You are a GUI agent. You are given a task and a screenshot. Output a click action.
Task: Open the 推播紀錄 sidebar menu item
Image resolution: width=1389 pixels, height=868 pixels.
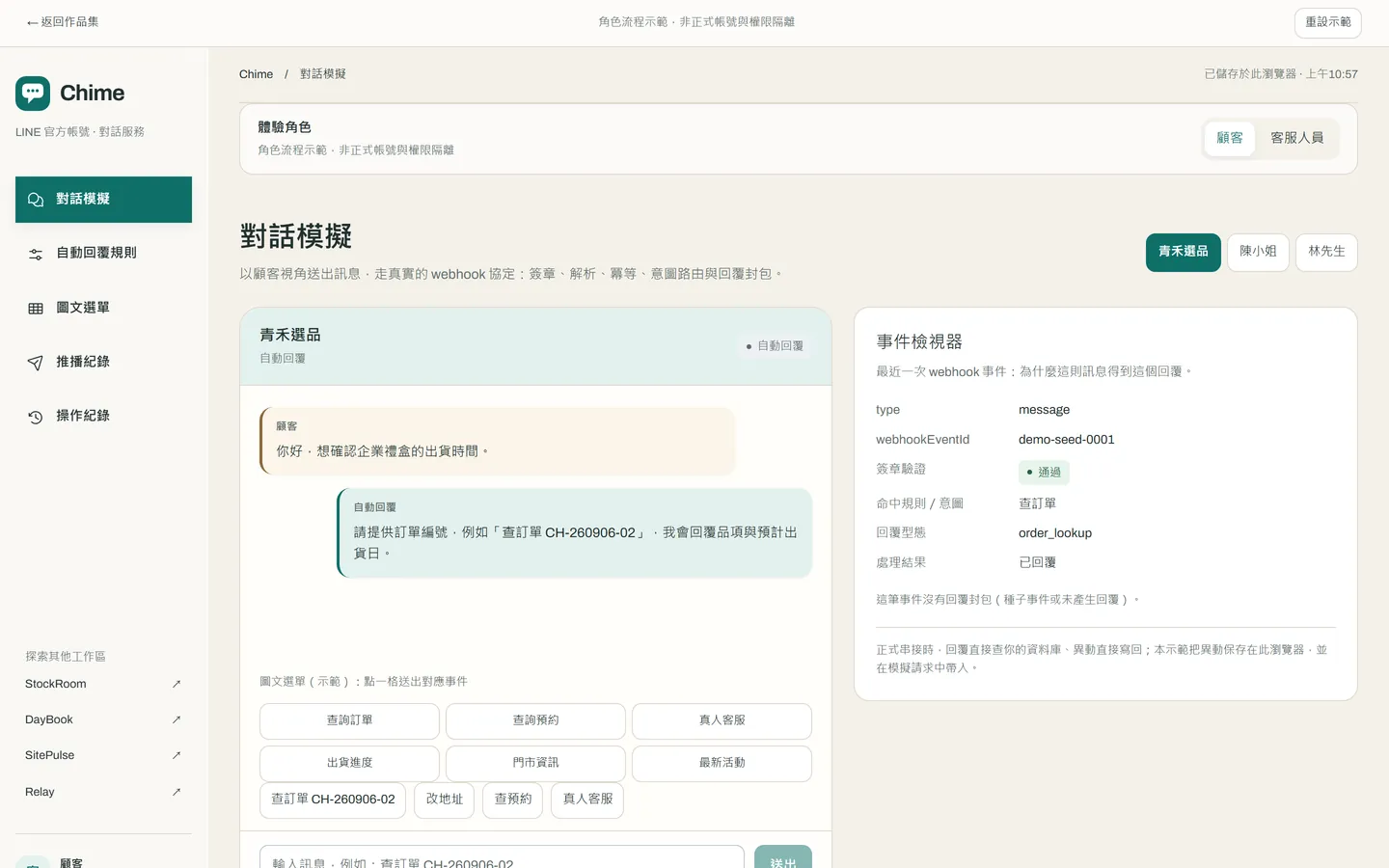coord(103,363)
